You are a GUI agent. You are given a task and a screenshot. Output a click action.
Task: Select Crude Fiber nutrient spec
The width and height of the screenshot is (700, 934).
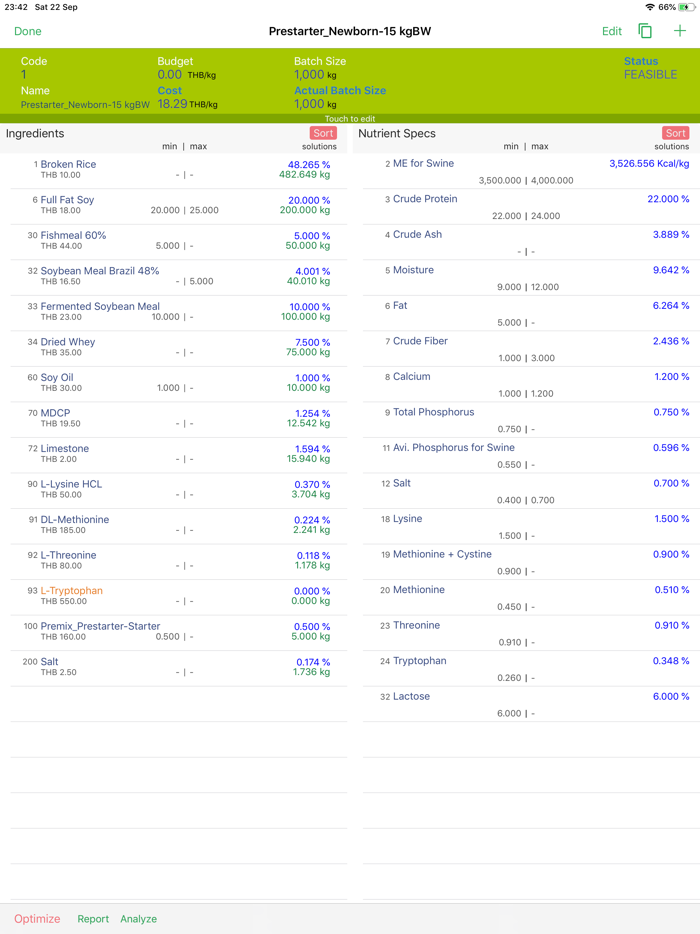click(x=531, y=348)
